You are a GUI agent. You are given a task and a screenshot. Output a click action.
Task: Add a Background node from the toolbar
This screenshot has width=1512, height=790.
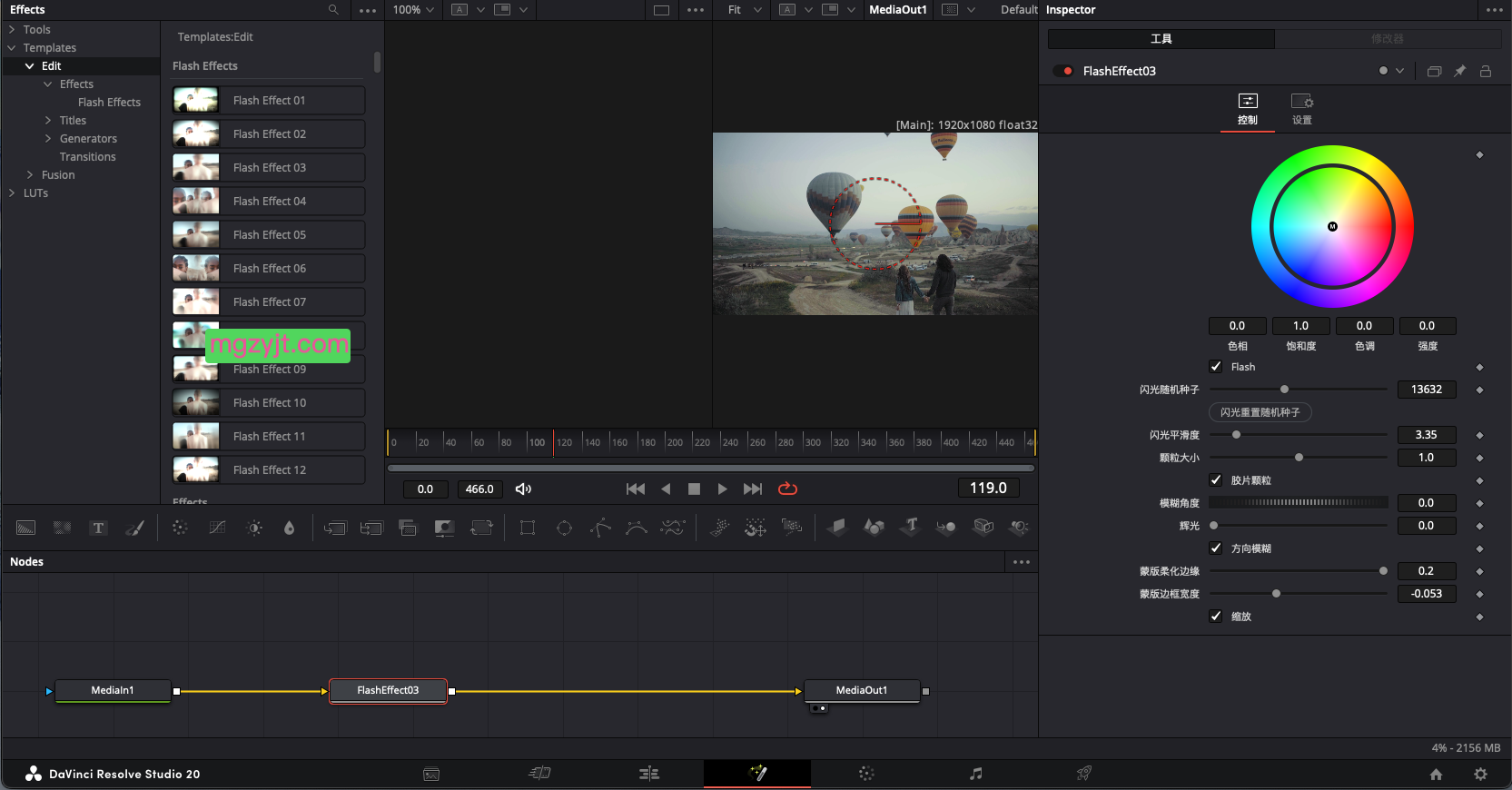[x=26, y=528]
